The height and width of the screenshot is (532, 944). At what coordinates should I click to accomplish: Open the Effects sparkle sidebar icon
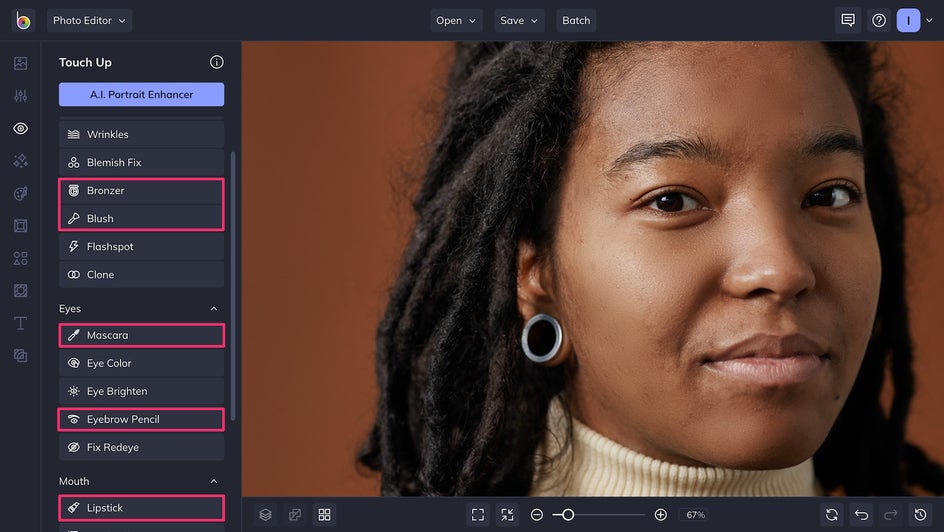(x=20, y=161)
